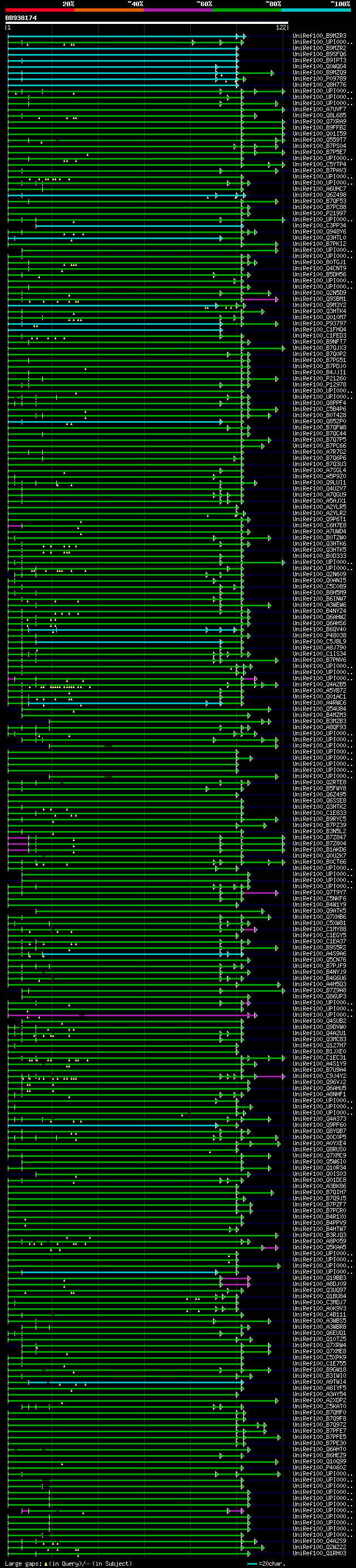The image size is (356, 1568).
Task: Click label UniRef100_P93797
Action: 319,324
